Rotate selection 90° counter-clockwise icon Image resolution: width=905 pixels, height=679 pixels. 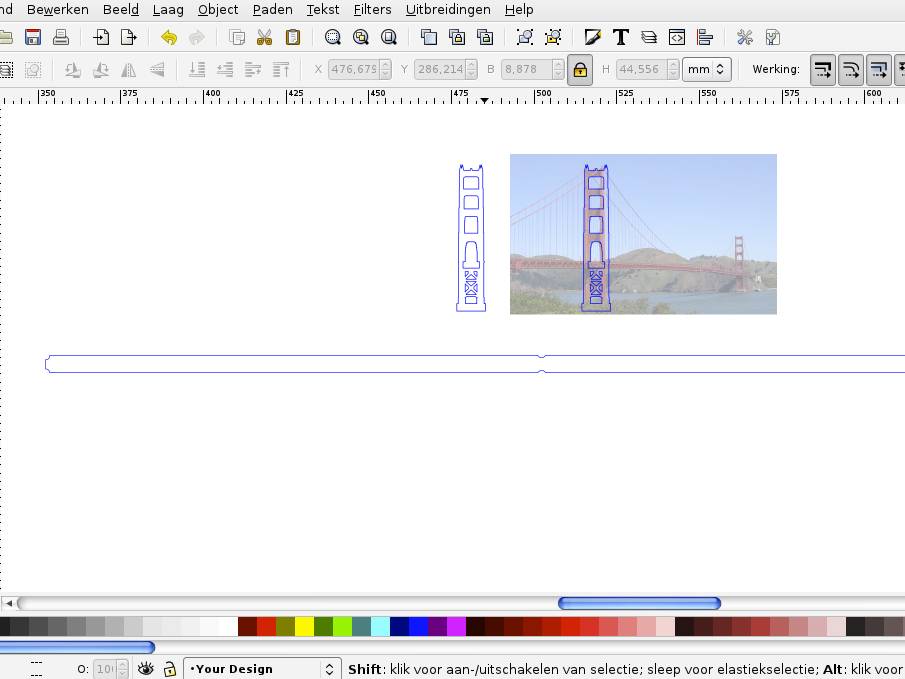72,70
